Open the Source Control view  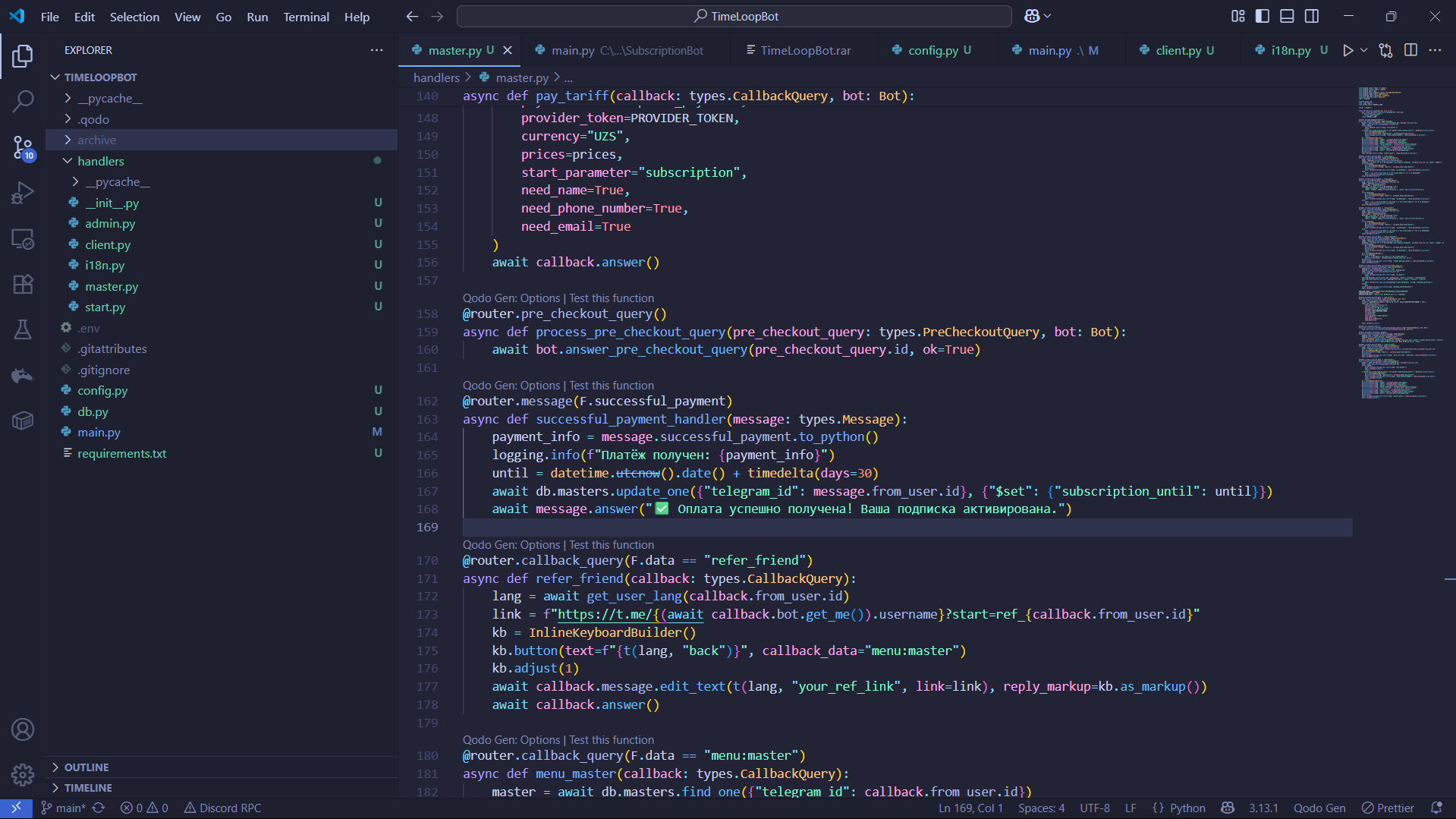point(23,147)
